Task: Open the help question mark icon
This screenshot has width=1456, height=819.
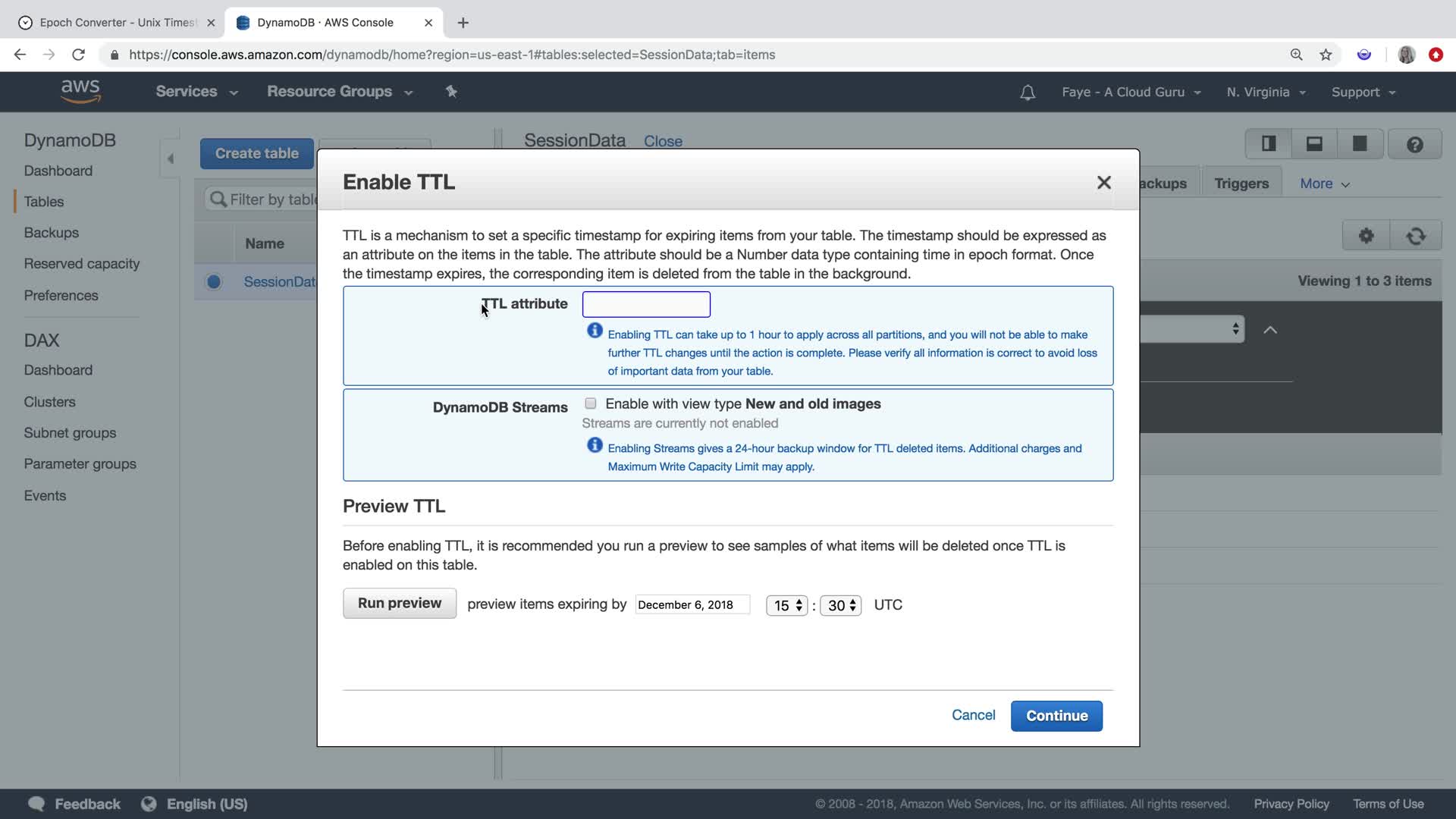Action: (1414, 144)
